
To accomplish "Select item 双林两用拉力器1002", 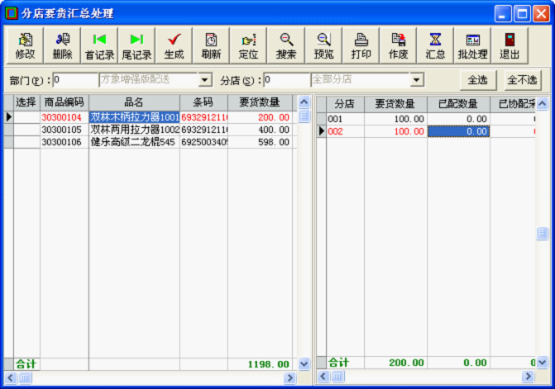I will pos(135,130).
